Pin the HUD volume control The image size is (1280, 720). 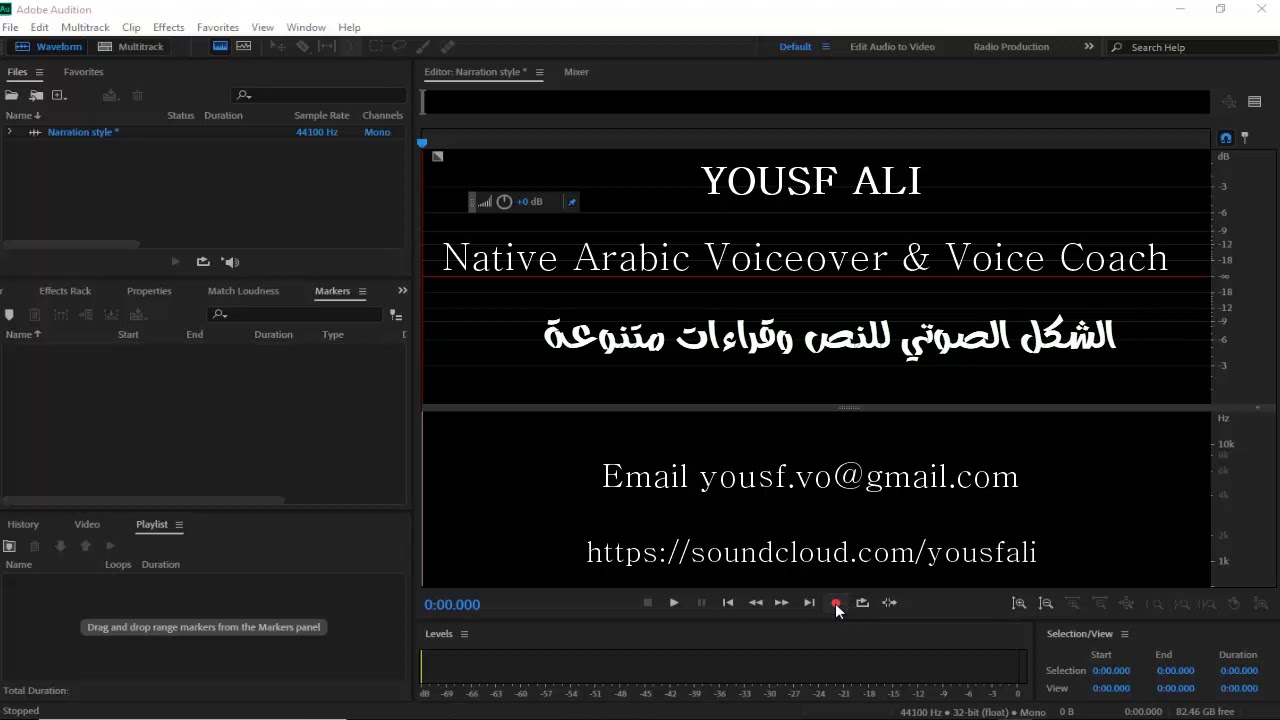(572, 202)
